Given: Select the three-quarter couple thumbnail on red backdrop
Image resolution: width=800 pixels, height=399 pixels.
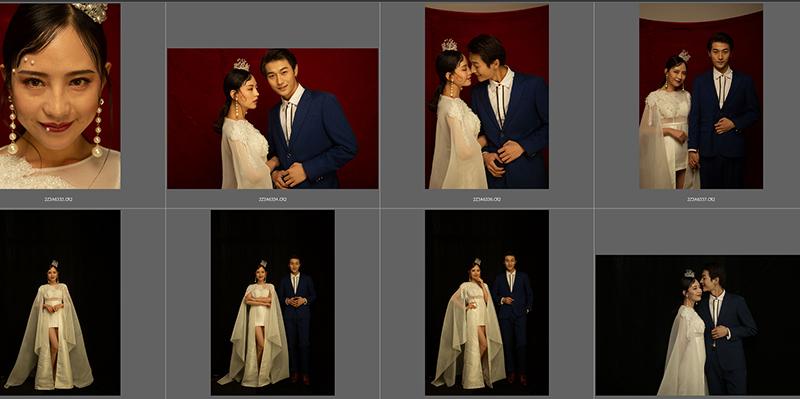Looking at the screenshot, I should coord(701,96).
